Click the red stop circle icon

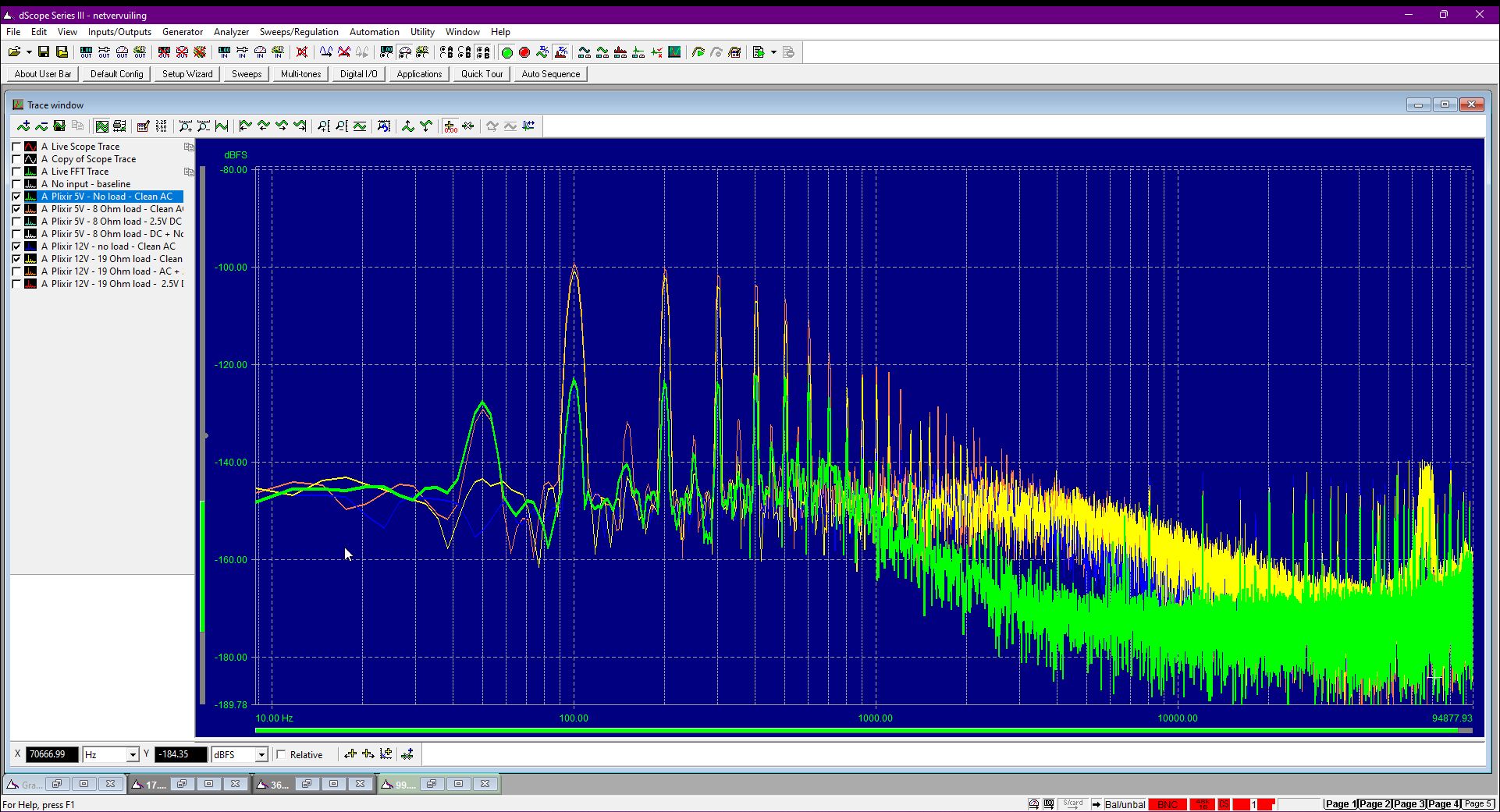[x=524, y=52]
